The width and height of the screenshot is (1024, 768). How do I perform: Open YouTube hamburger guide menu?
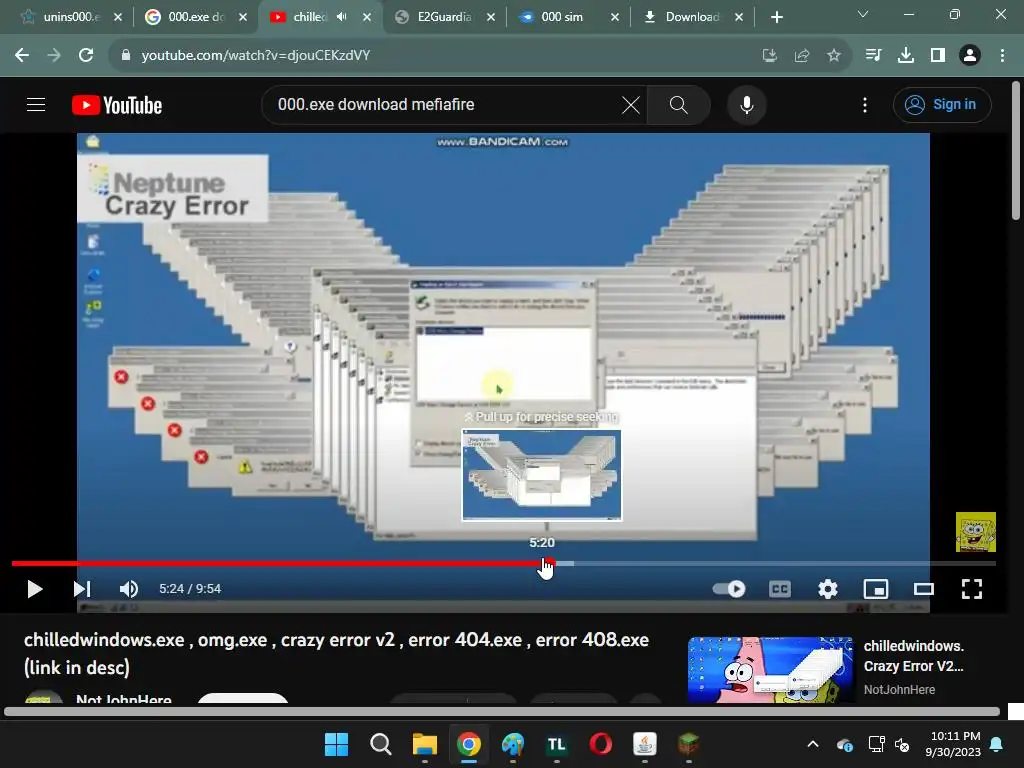(x=36, y=104)
